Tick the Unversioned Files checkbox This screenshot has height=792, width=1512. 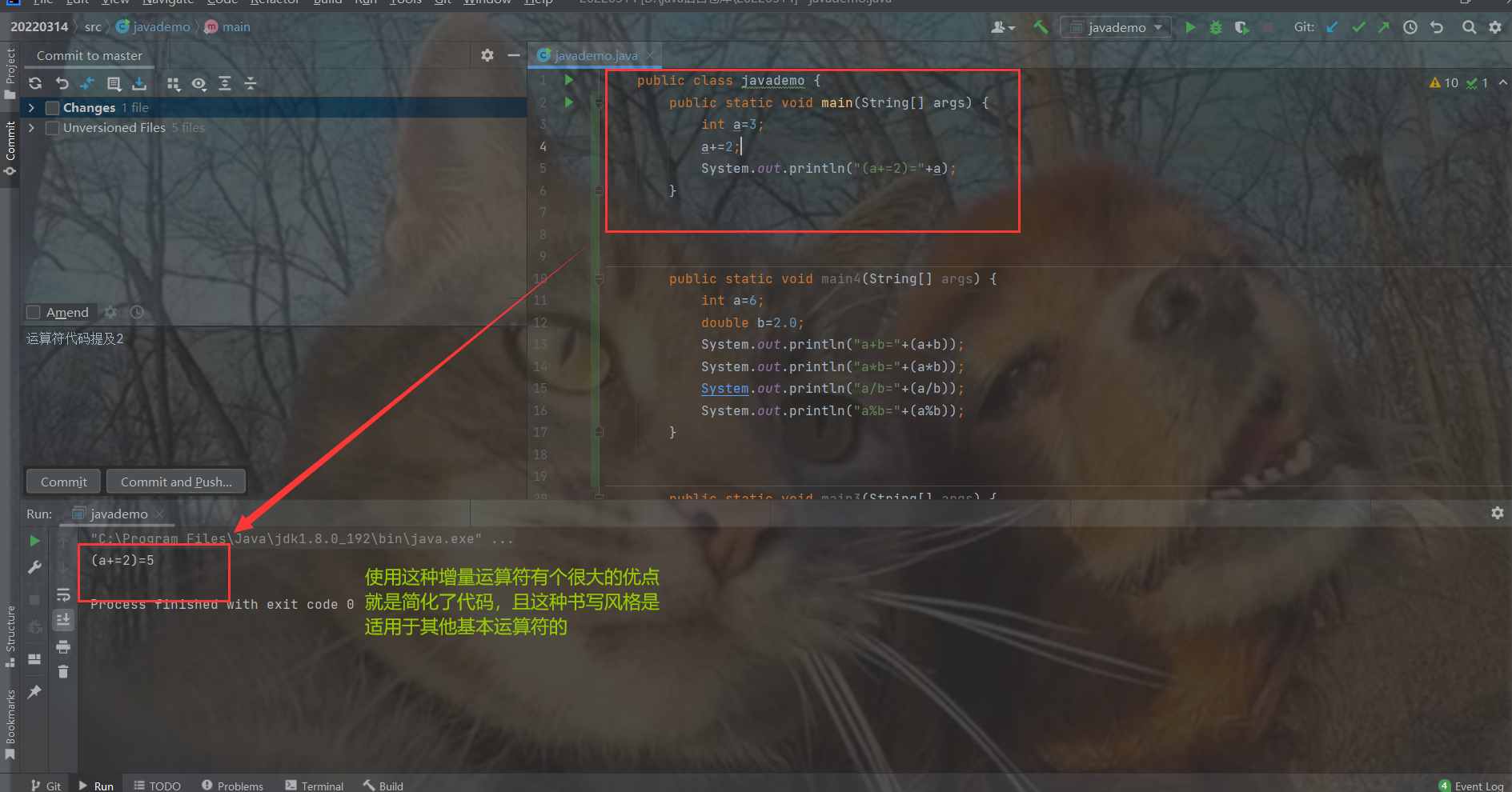[x=53, y=128]
